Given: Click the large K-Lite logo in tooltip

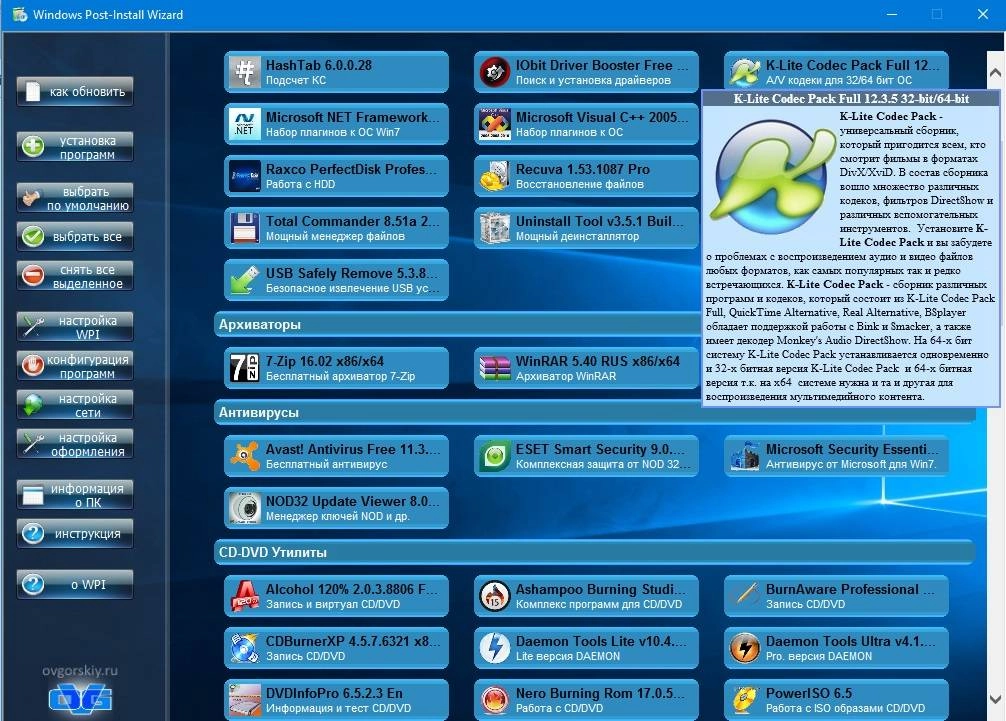Looking at the screenshot, I should [x=772, y=177].
